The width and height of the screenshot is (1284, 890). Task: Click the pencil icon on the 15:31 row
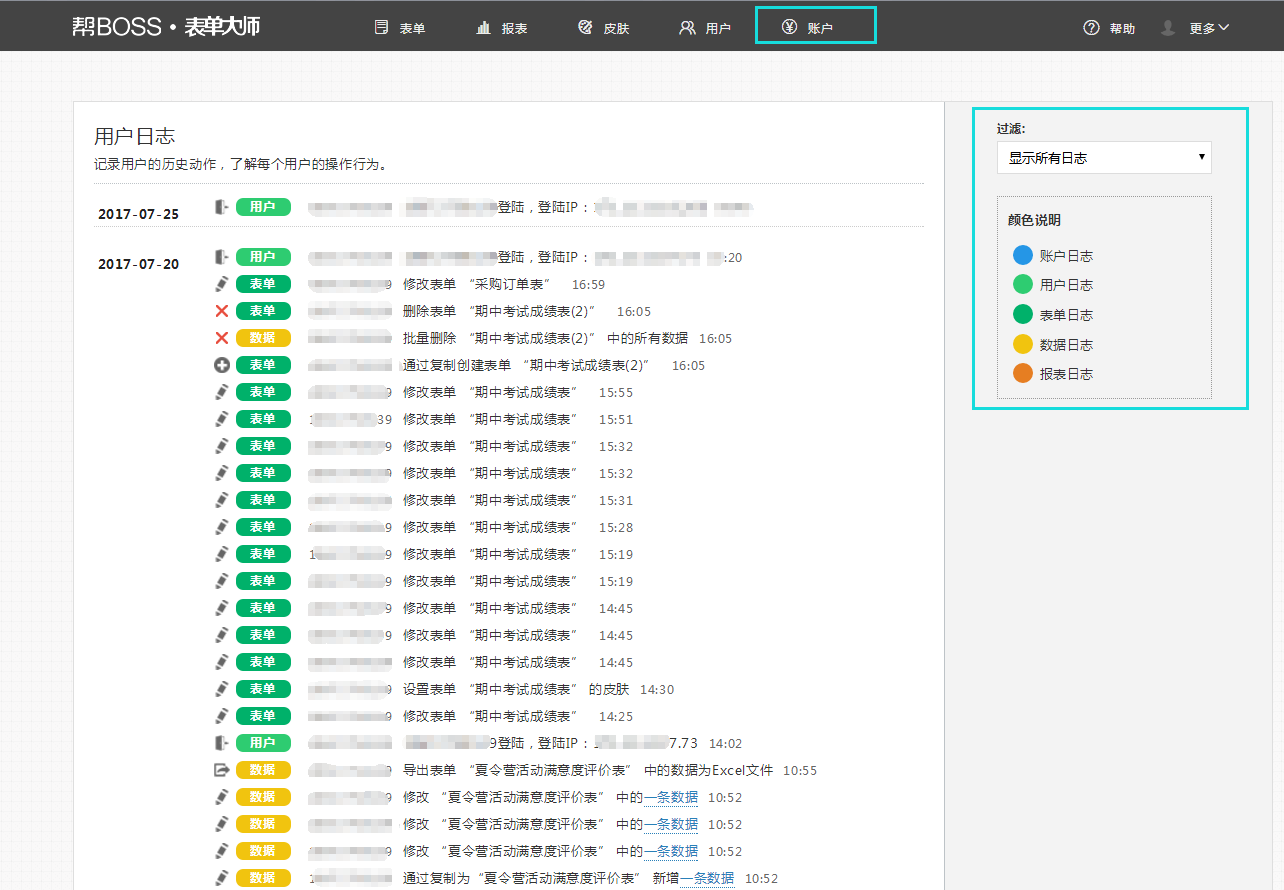coord(222,500)
